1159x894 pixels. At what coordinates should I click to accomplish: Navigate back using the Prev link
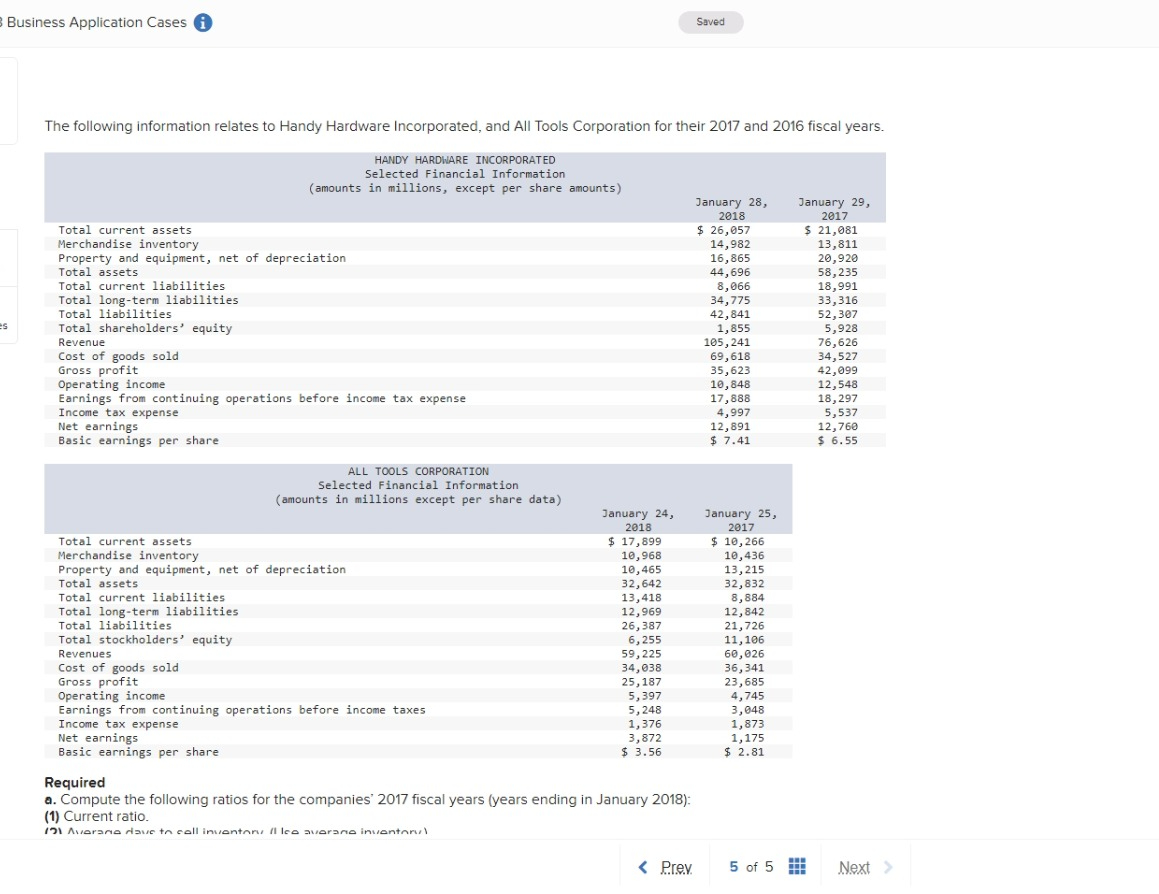tap(674, 867)
